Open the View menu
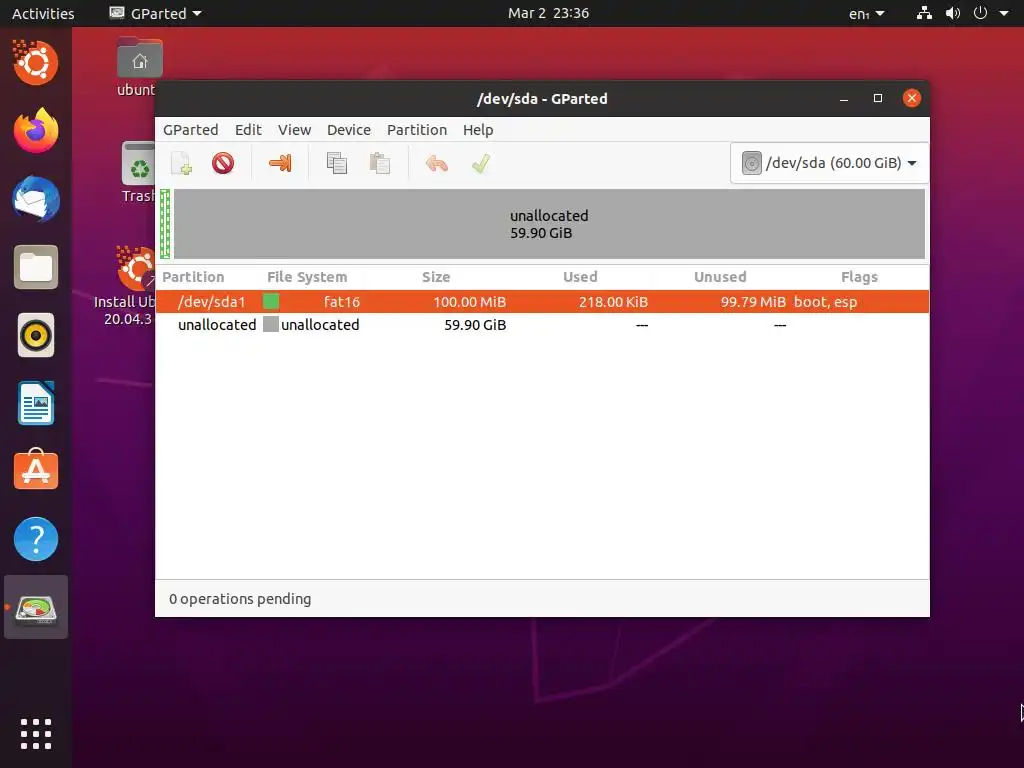This screenshot has width=1024, height=768. click(x=295, y=130)
